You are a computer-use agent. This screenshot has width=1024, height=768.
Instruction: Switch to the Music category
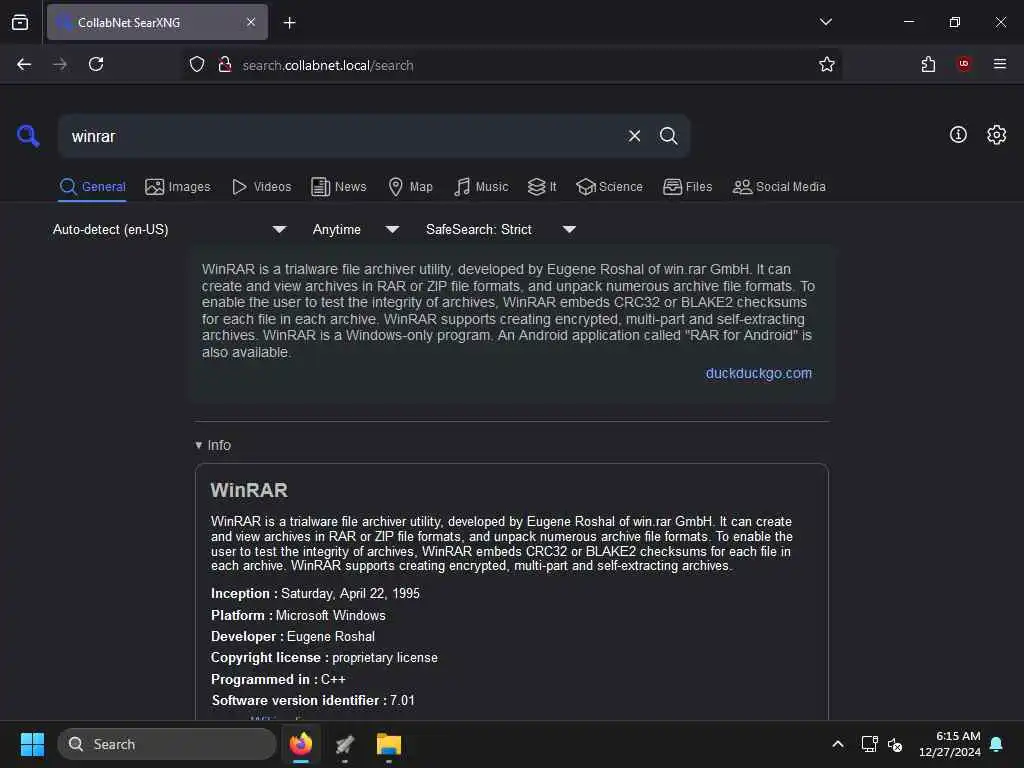click(x=481, y=187)
